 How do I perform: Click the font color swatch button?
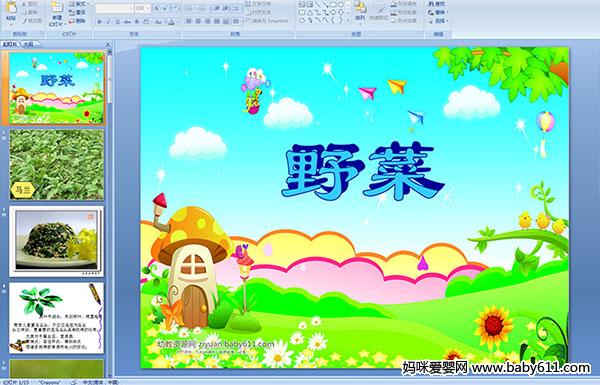pyautogui.click(x=171, y=22)
